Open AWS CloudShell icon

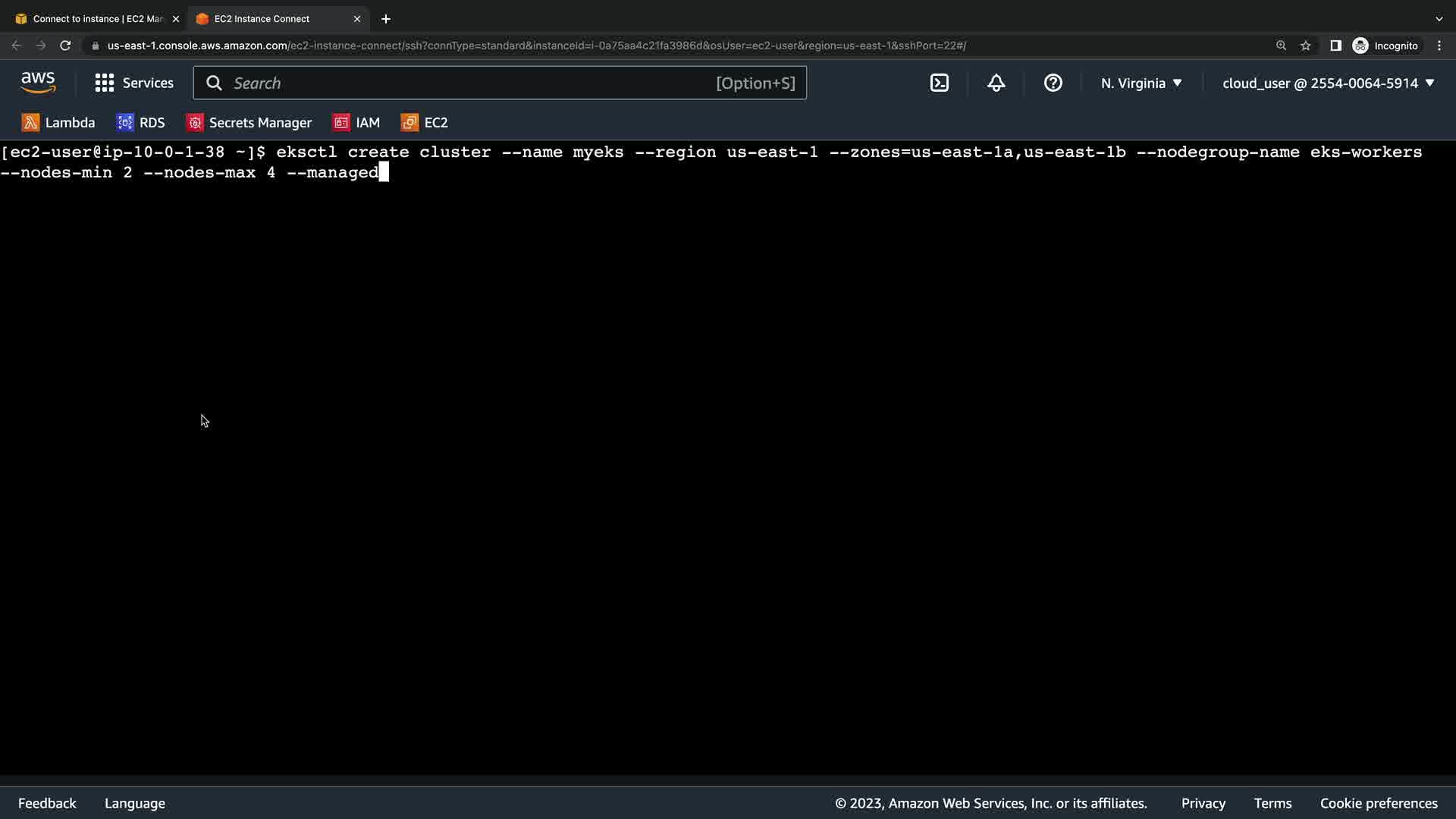939,83
